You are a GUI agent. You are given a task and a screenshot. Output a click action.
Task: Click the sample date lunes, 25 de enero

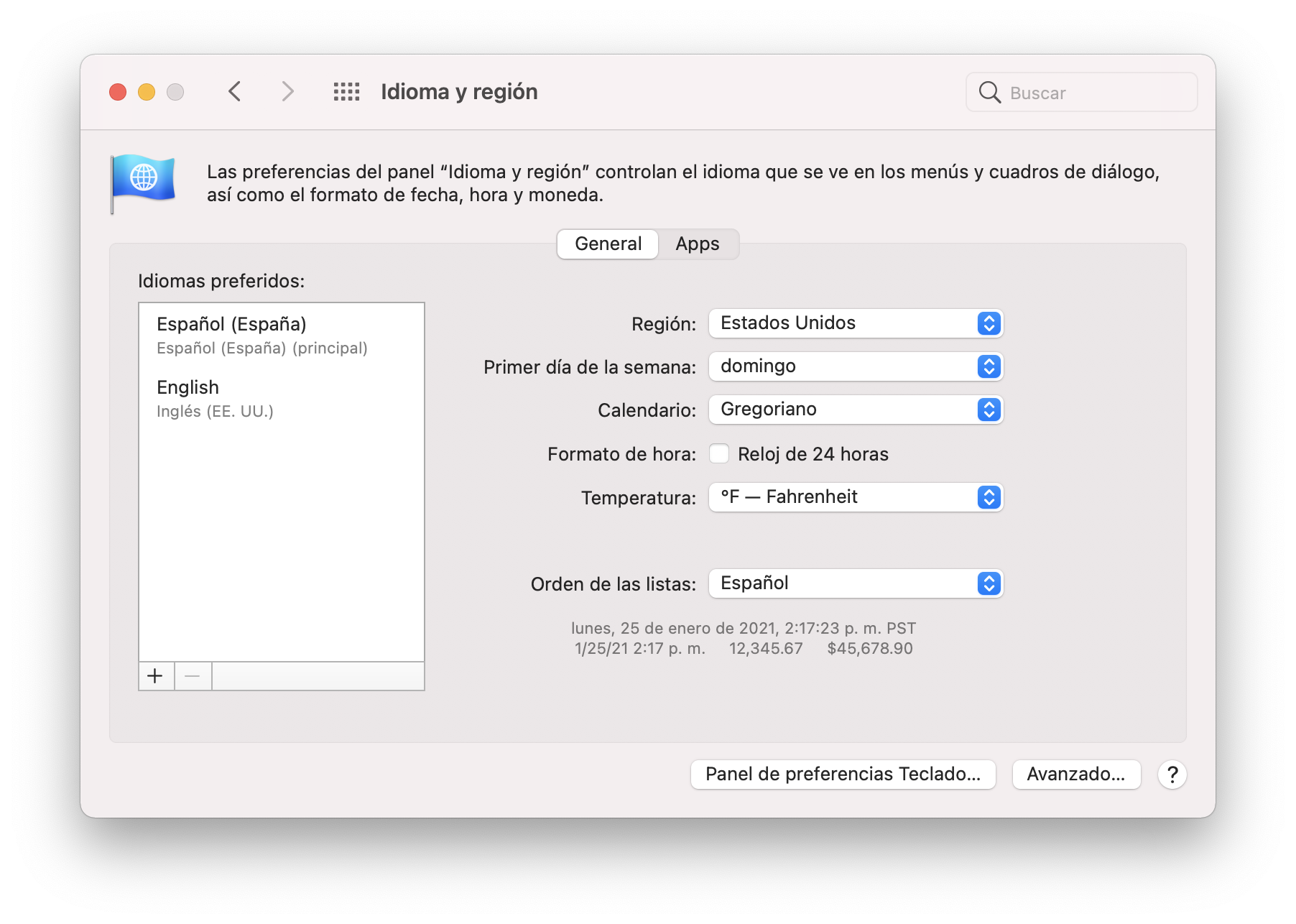[x=744, y=629]
